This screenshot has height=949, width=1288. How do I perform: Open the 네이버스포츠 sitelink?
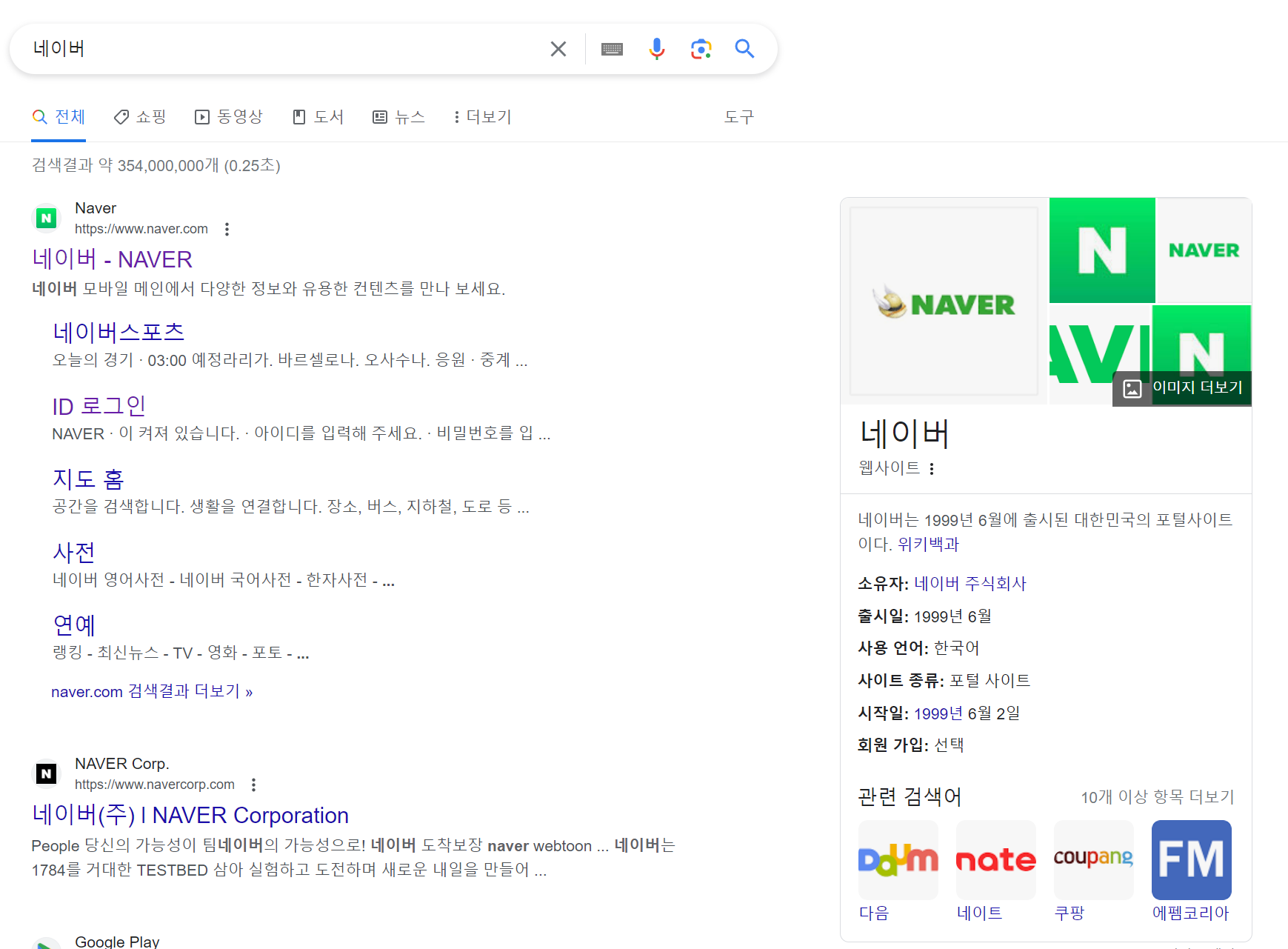coord(119,332)
